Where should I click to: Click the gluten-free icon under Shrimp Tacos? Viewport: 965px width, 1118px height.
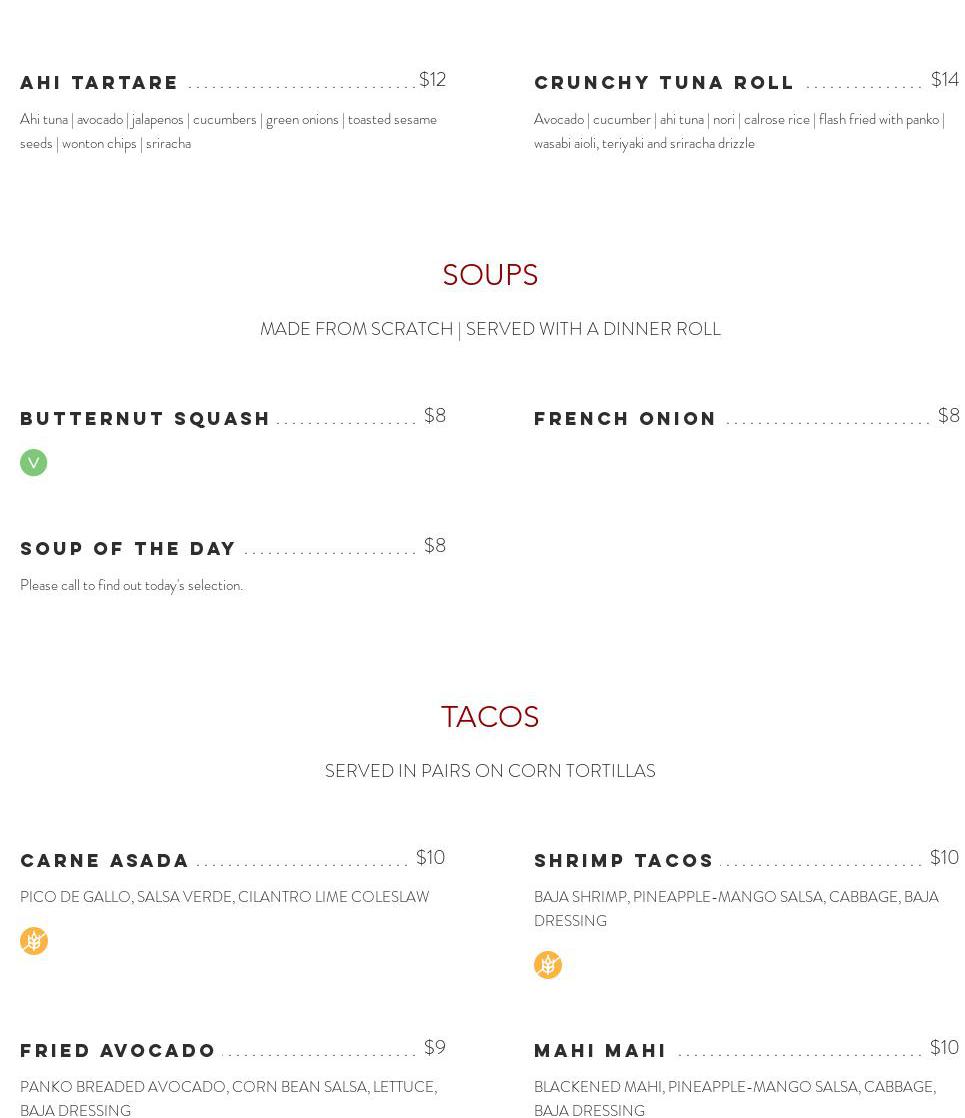click(x=548, y=965)
